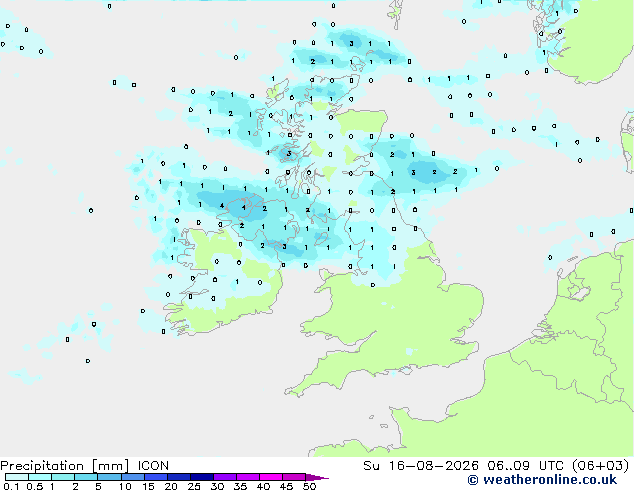
Task: Click the 45–50 mm legend color swatch
Action: coord(294,477)
